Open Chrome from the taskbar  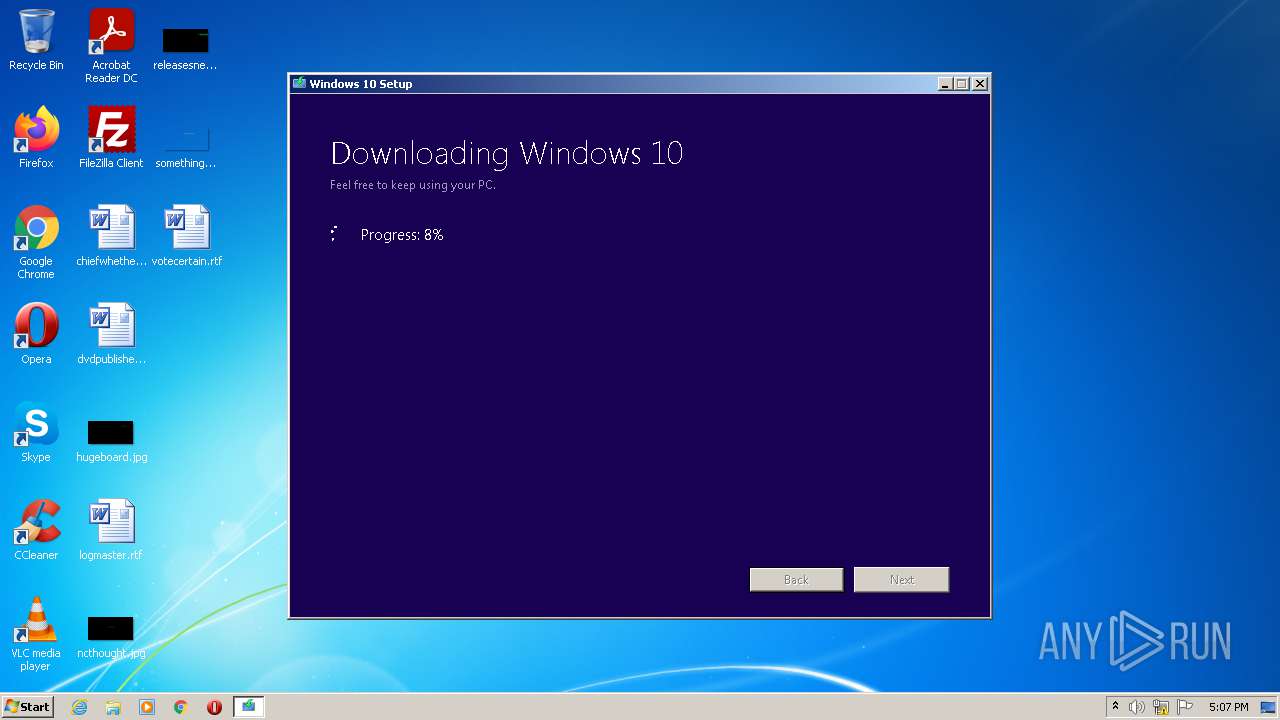tap(181, 707)
